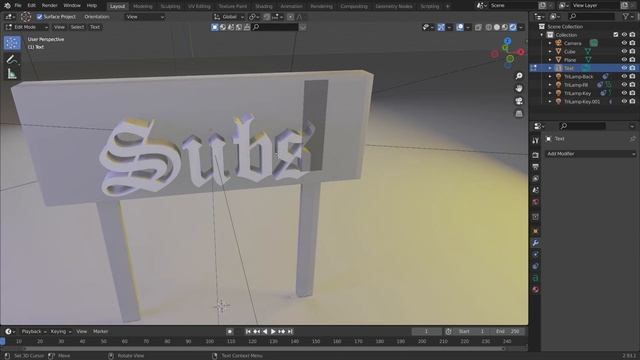Click the blue Z axis gizmo
Screen dimensions: 640x360
click(507, 41)
